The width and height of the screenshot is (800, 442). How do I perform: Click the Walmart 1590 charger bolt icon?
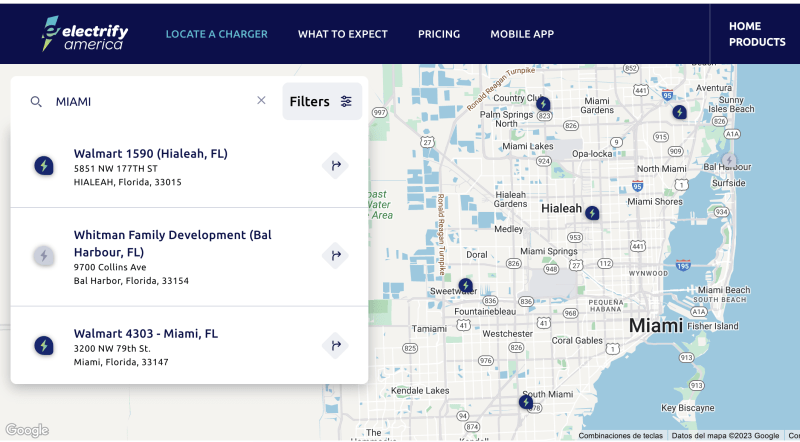[44, 165]
